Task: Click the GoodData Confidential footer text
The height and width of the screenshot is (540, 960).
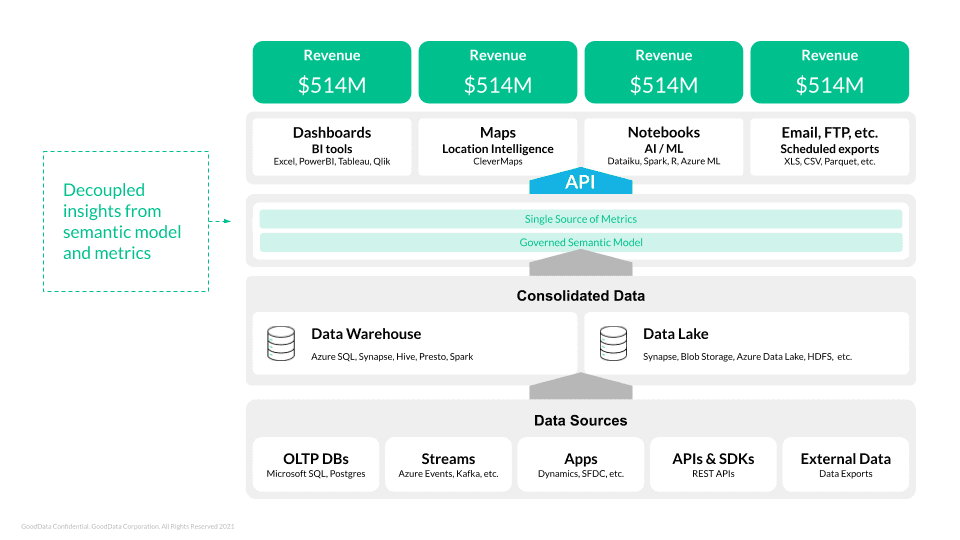Action: (x=127, y=527)
